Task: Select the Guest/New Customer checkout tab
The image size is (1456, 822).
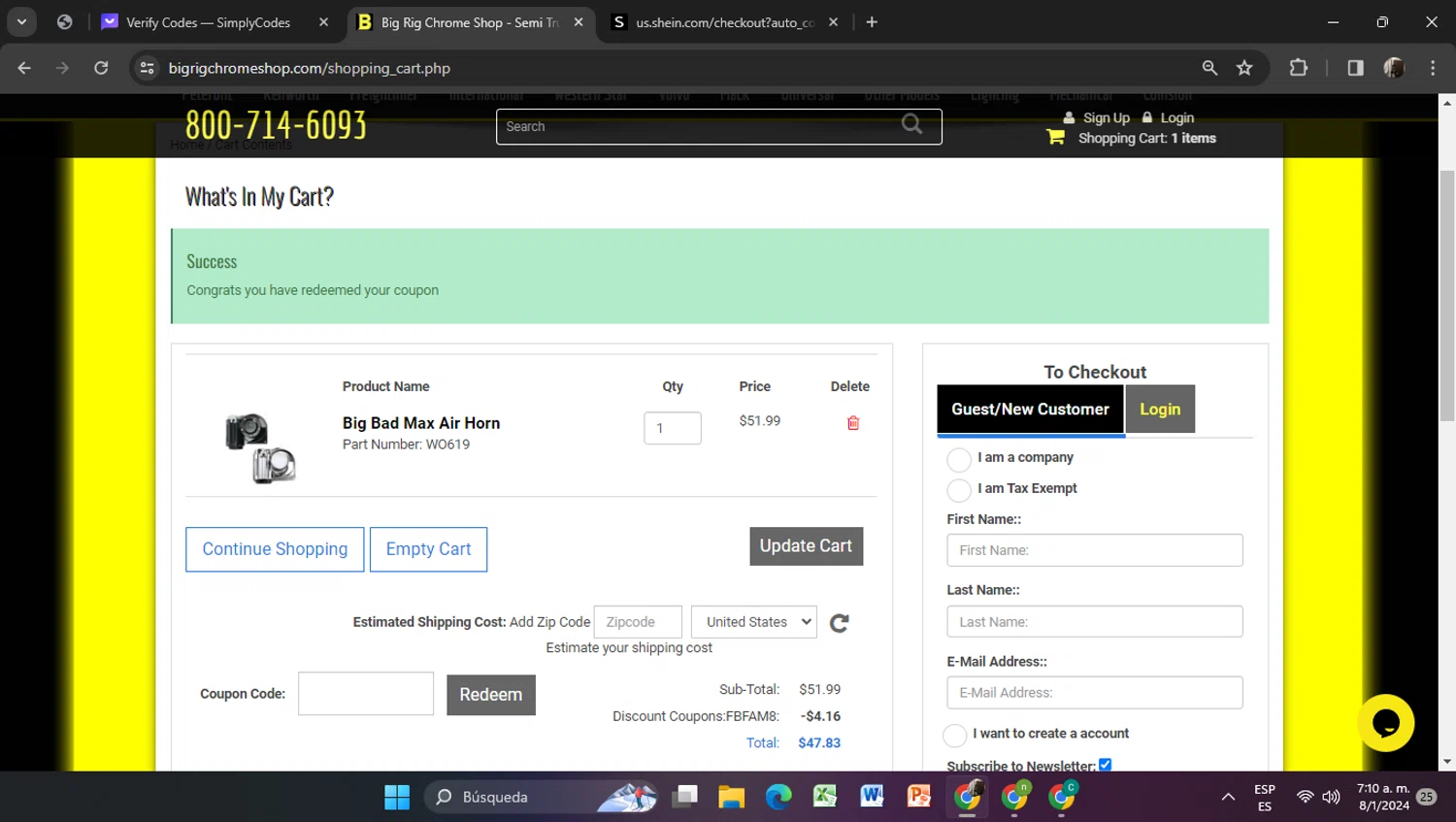Action: (1030, 410)
